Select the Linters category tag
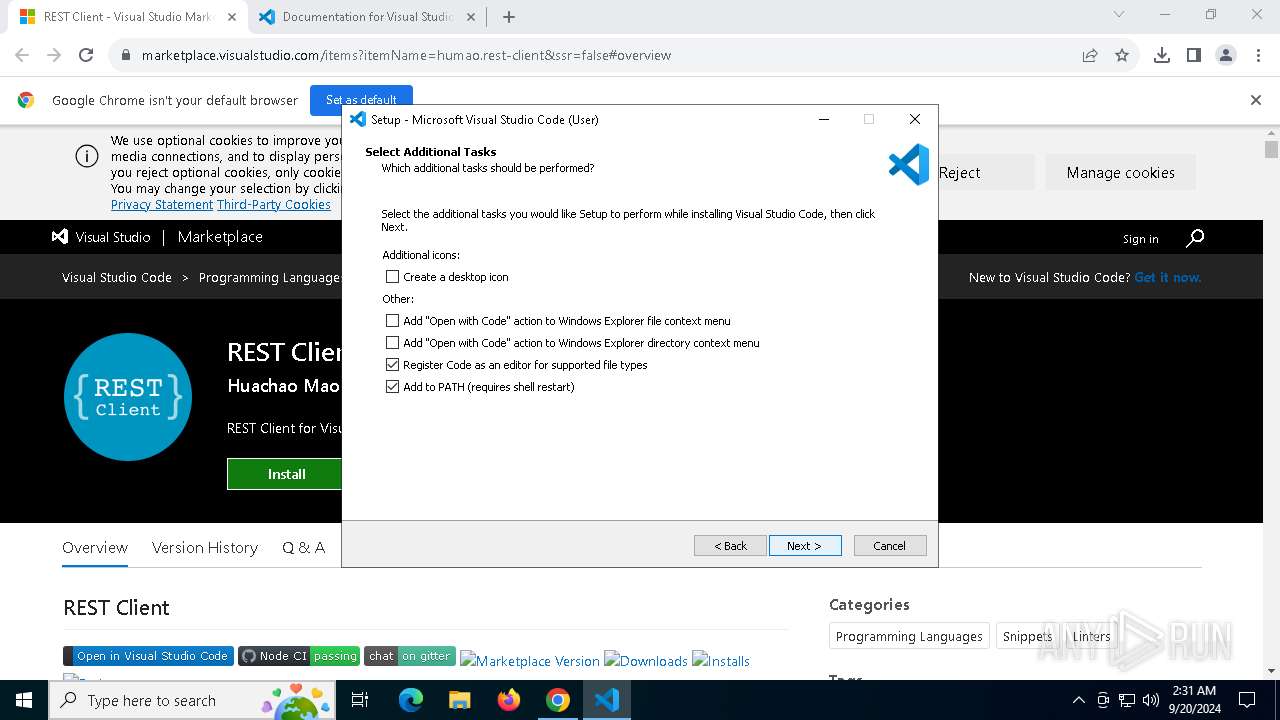This screenshot has width=1280, height=720. (x=1091, y=636)
